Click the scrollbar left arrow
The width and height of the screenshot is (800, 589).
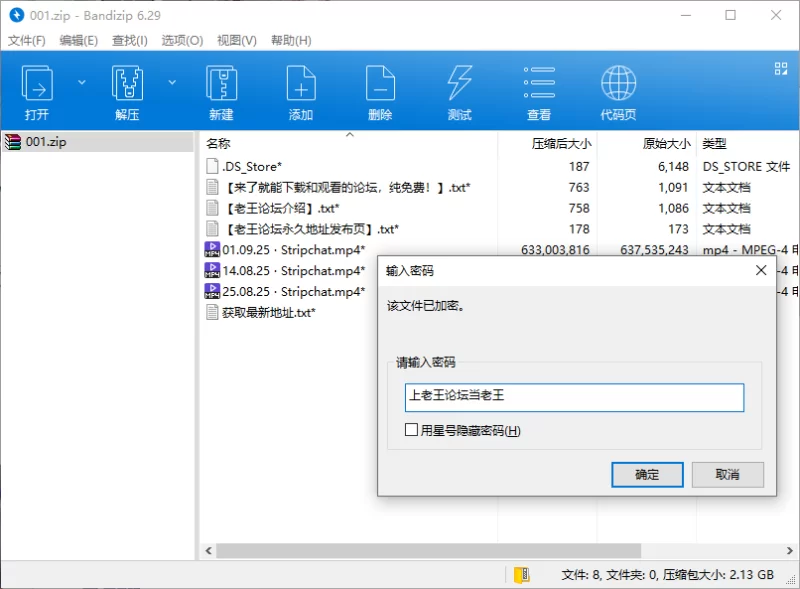coord(208,551)
